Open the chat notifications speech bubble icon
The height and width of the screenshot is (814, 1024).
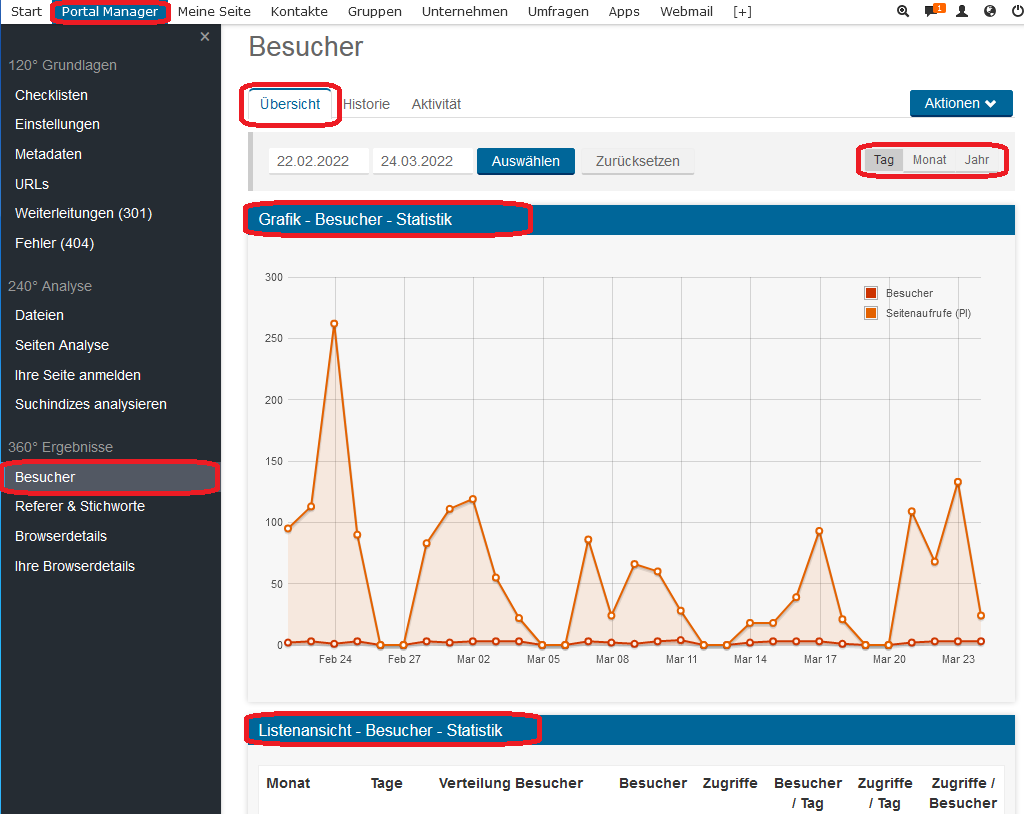tap(934, 11)
